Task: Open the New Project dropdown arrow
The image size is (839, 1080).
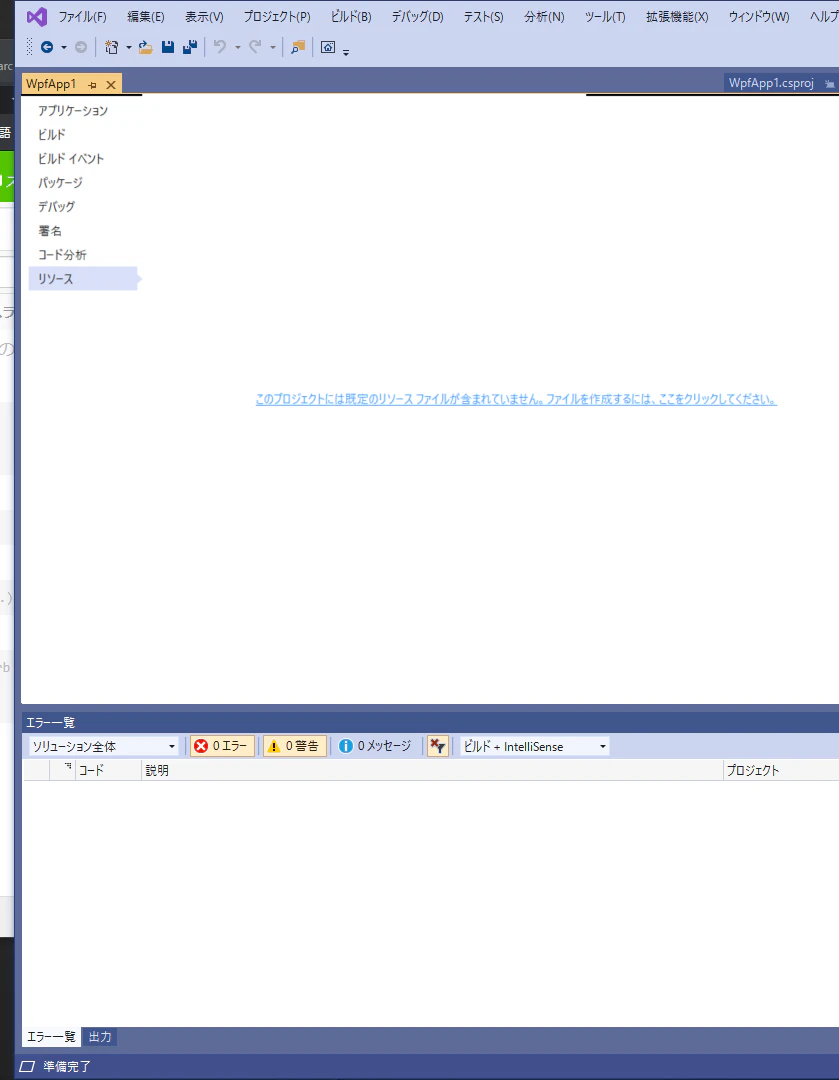Action: (x=128, y=48)
